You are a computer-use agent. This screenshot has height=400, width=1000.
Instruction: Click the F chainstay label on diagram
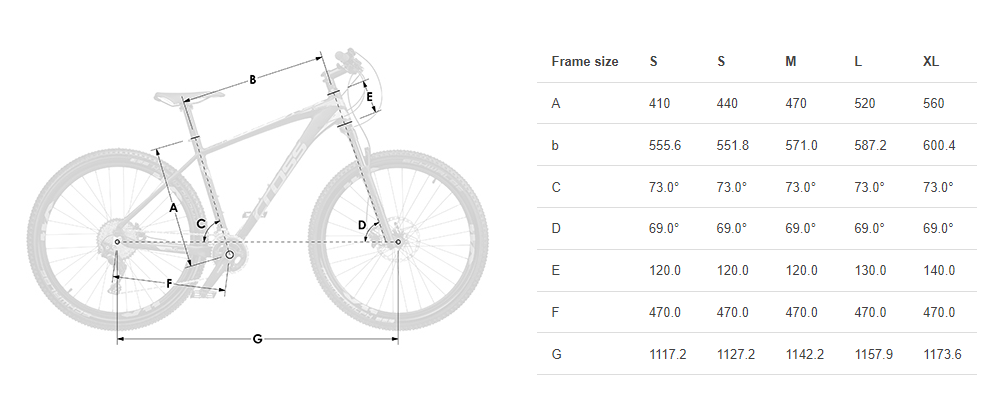click(x=169, y=284)
